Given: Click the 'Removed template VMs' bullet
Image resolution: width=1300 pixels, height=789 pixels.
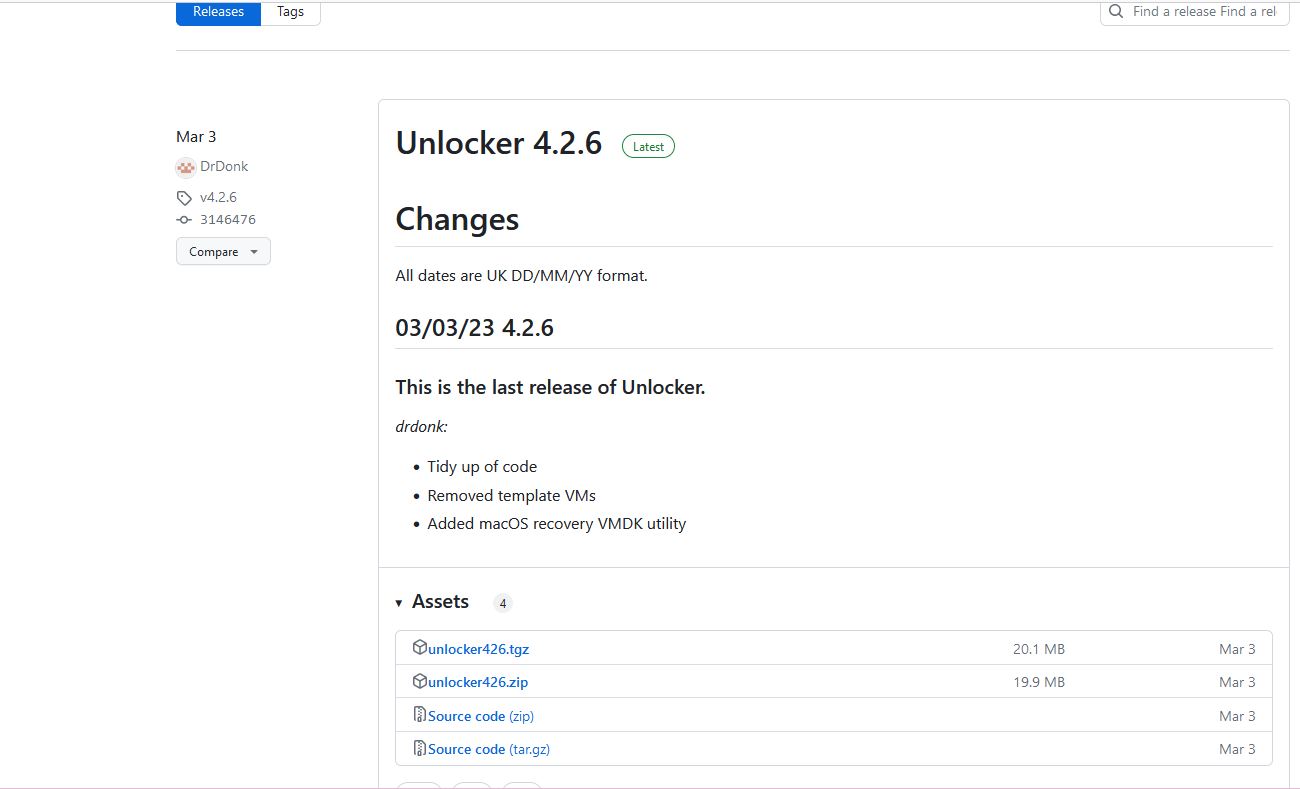Looking at the screenshot, I should tap(511, 495).
